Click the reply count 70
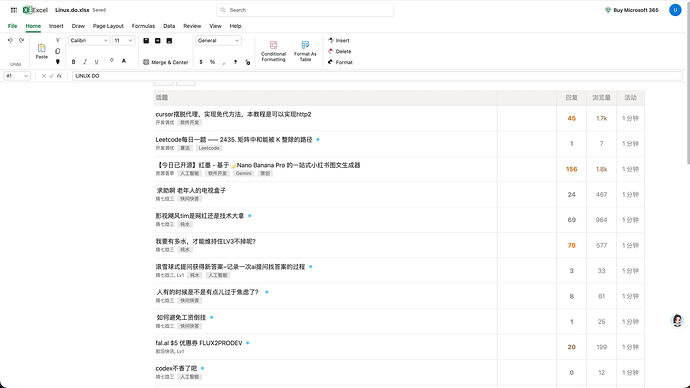The image size is (690, 388). (x=571, y=245)
